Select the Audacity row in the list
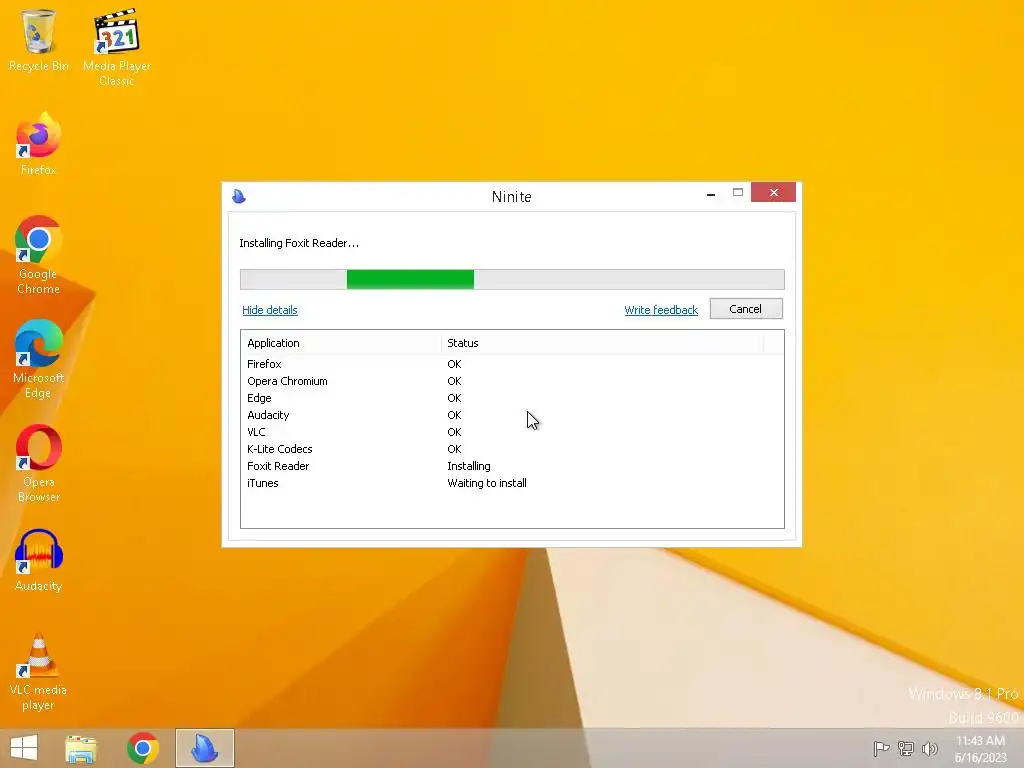The width and height of the screenshot is (1024, 768). coord(512,415)
